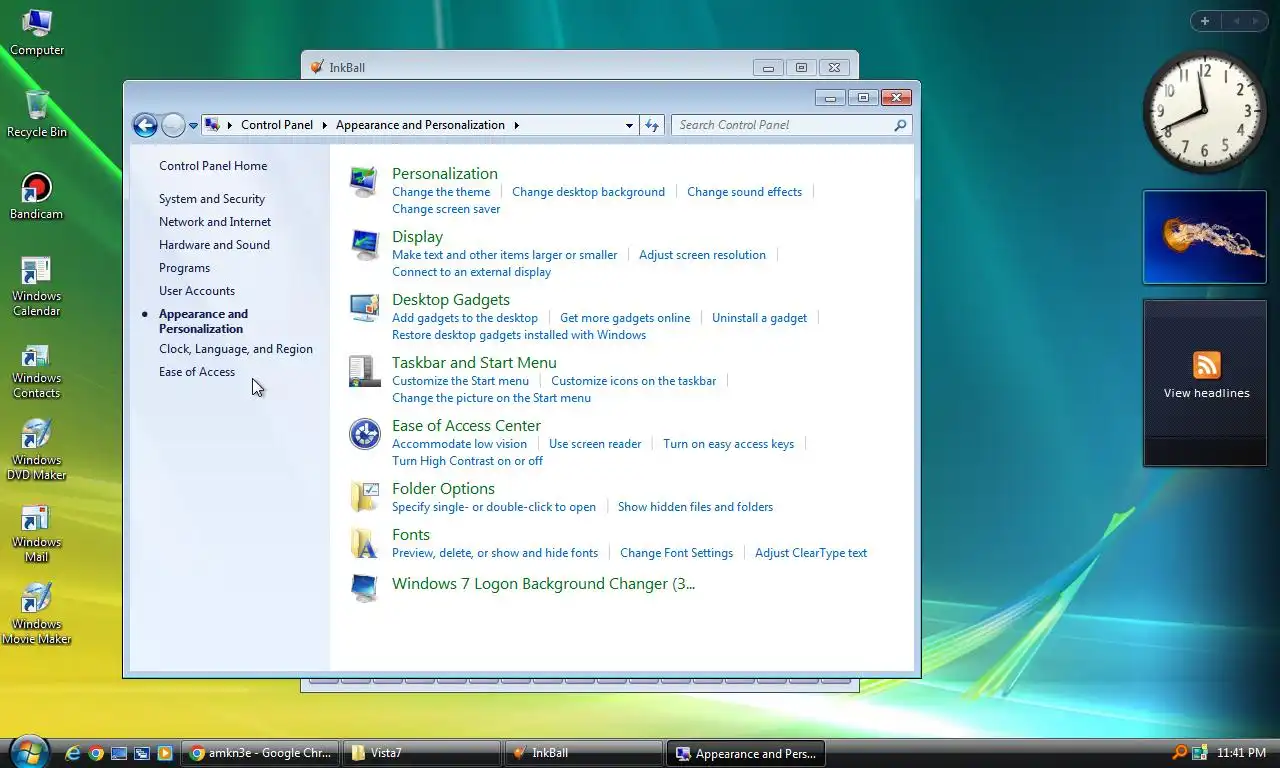
Task: Switch to Vista7 folder taskbar button
Action: point(421,753)
